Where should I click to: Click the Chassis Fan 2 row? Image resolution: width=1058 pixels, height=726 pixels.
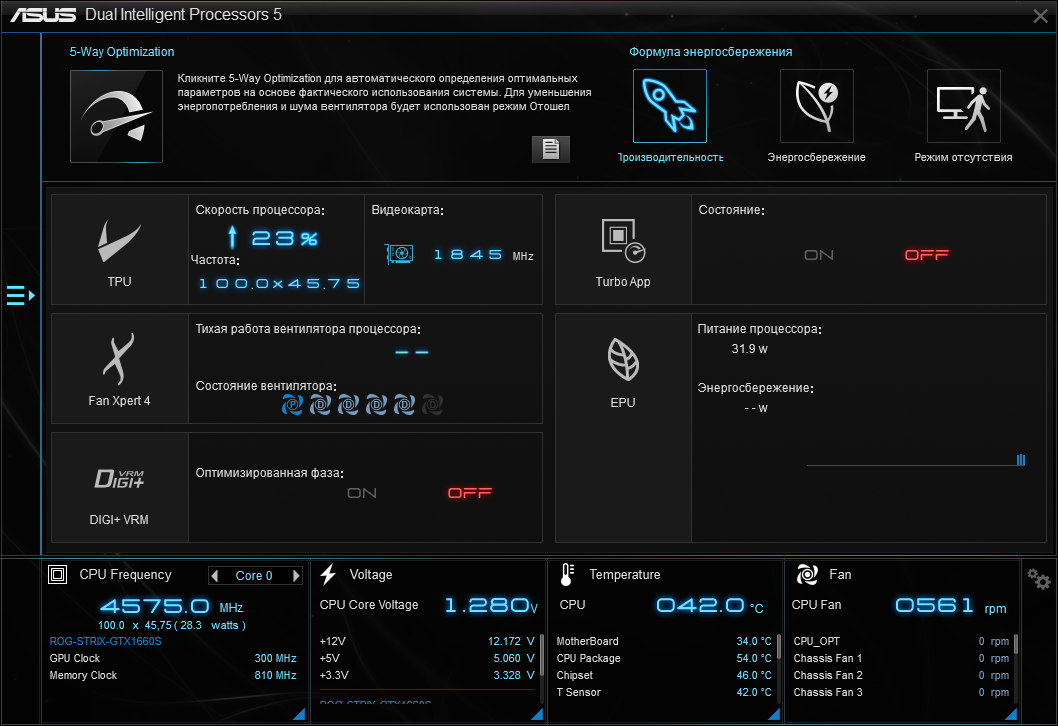click(901, 675)
